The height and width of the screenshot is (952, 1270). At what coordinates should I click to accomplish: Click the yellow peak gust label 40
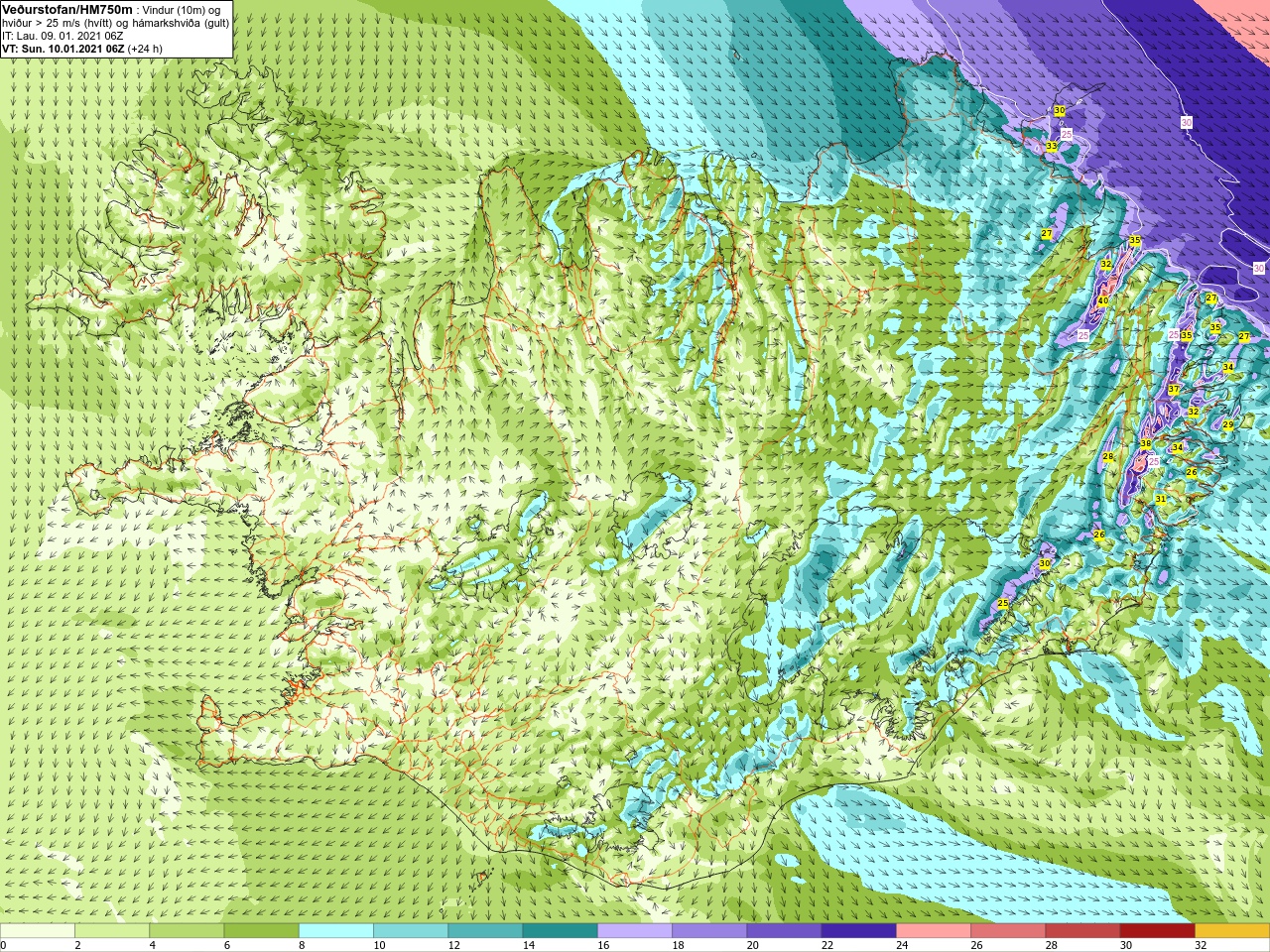(x=1102, y=301)
